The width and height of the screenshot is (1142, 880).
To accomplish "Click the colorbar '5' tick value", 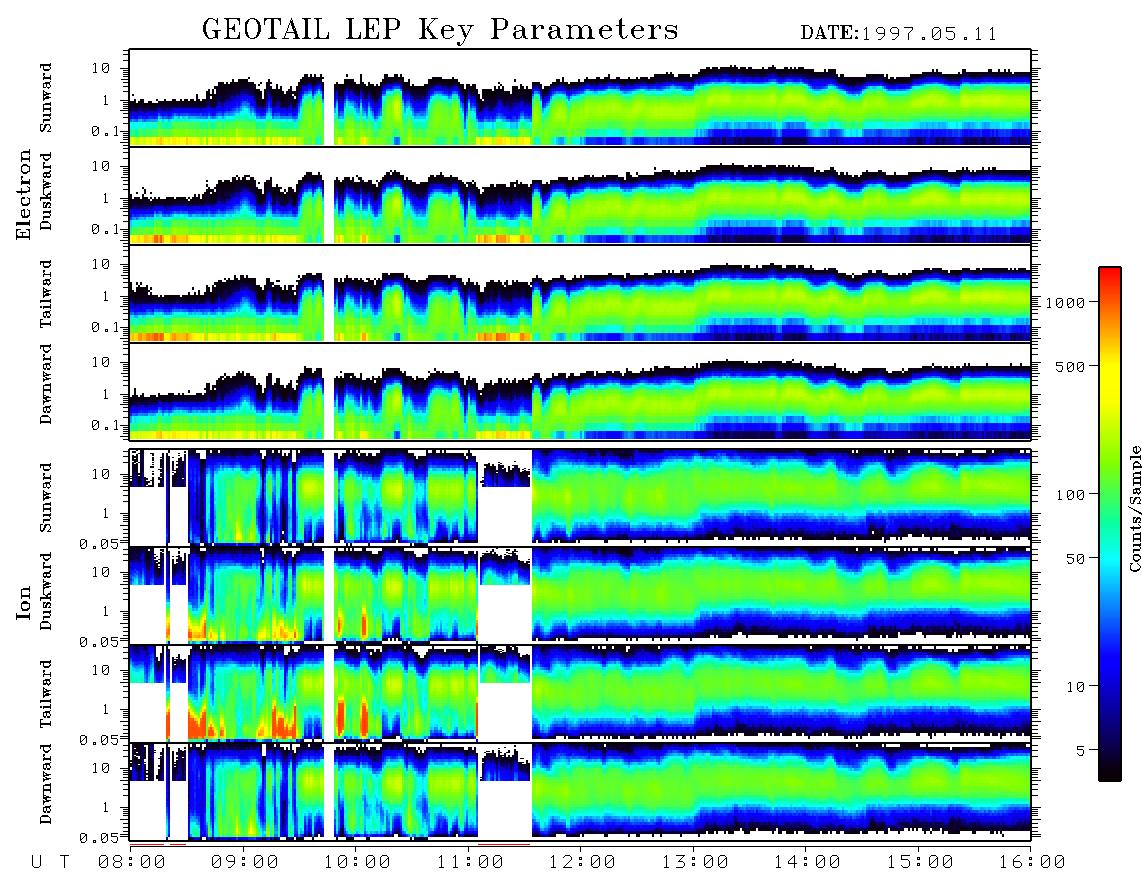I will click(1081, 751).
